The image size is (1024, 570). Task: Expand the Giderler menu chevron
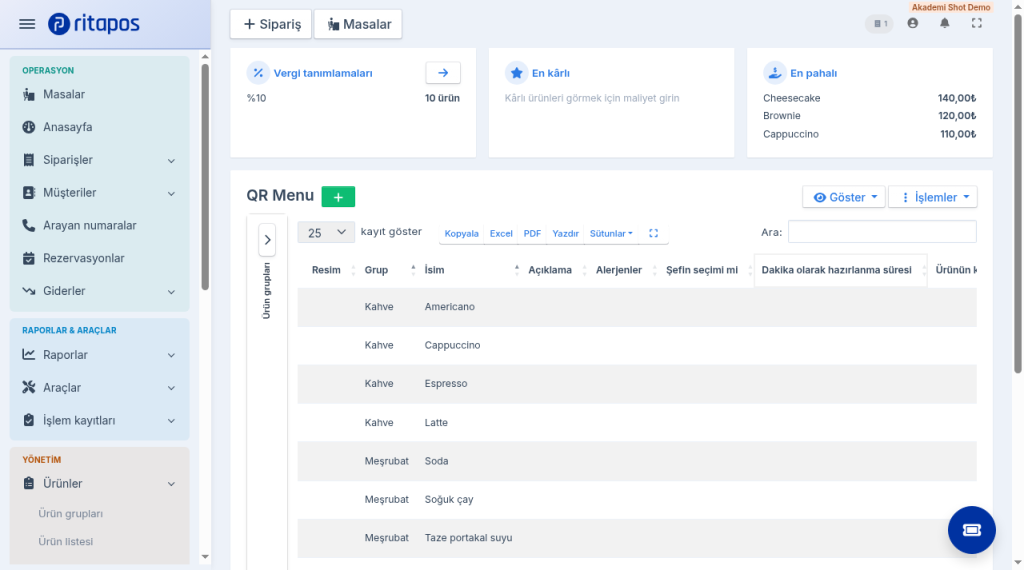[x=171, y=292]
